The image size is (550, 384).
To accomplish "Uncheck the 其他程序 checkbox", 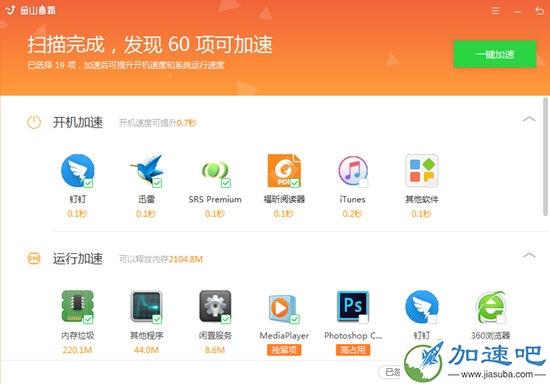I will tap(157, 319).
